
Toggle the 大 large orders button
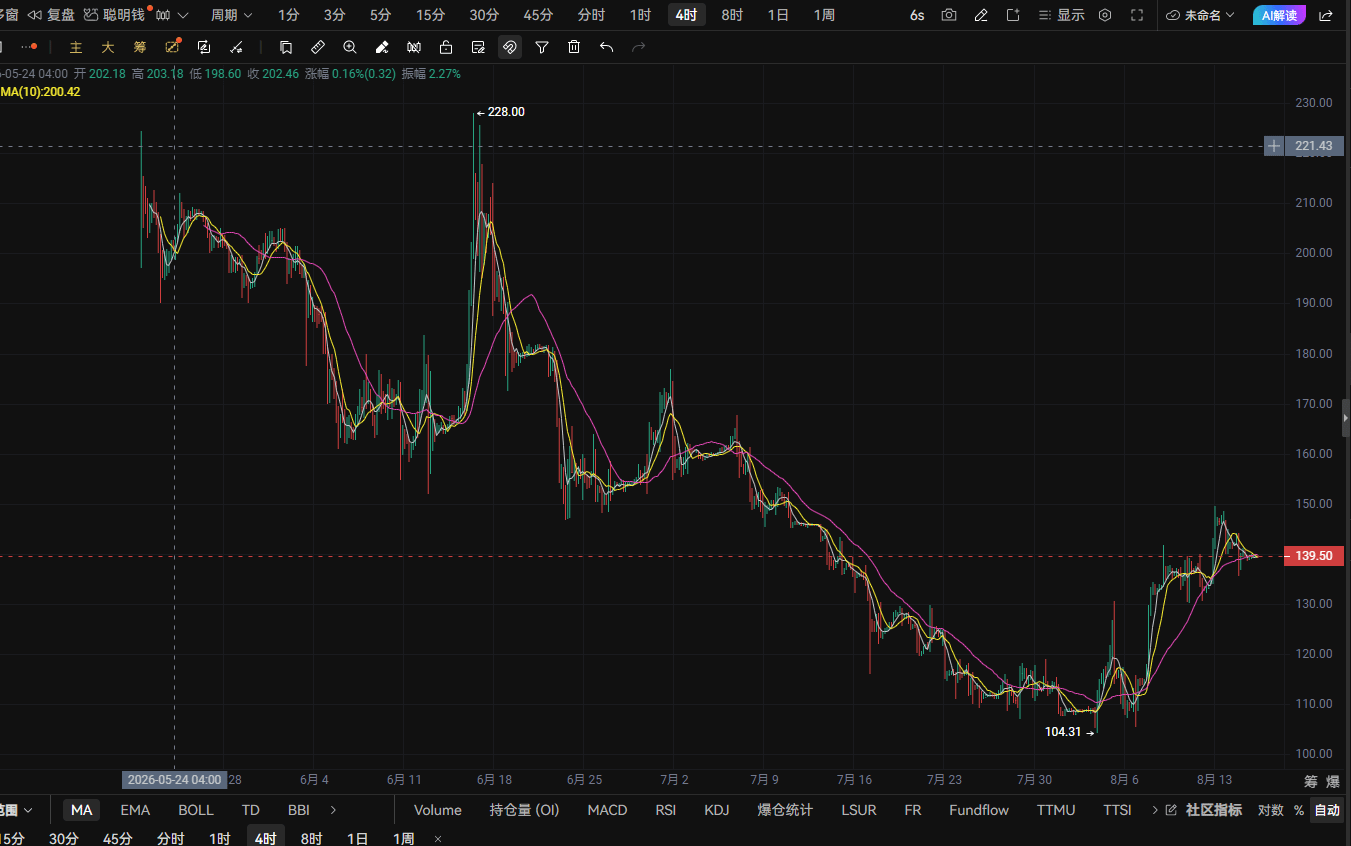point(108,47)
